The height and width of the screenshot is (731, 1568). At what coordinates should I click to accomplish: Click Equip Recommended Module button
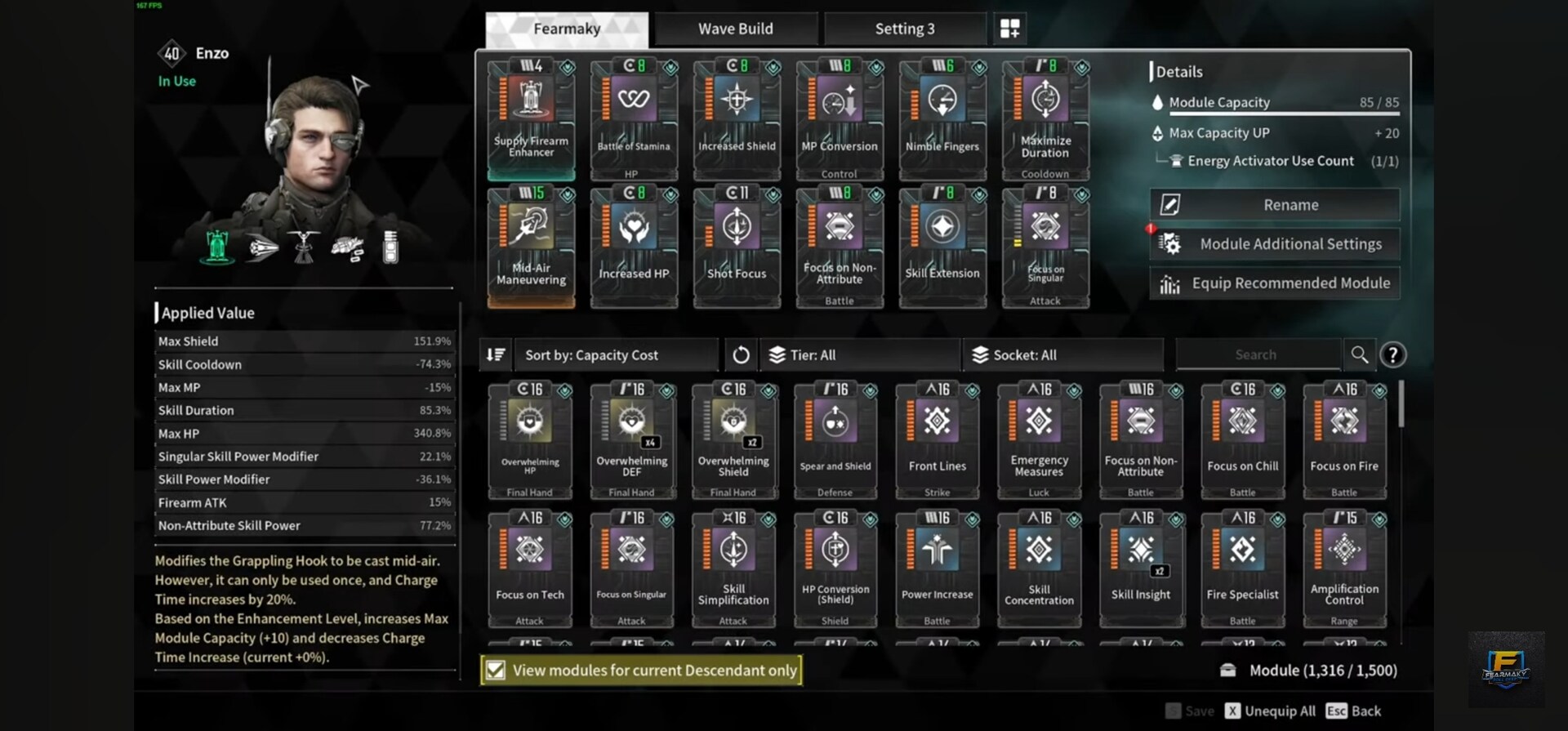tap(1275, 283)
